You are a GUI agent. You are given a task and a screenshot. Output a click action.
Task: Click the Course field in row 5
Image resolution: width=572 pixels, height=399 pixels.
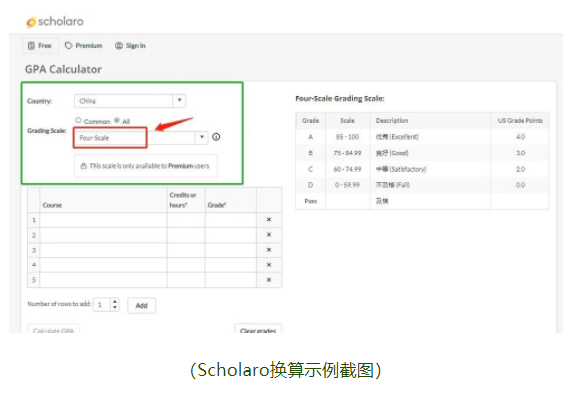click(103, 280)
